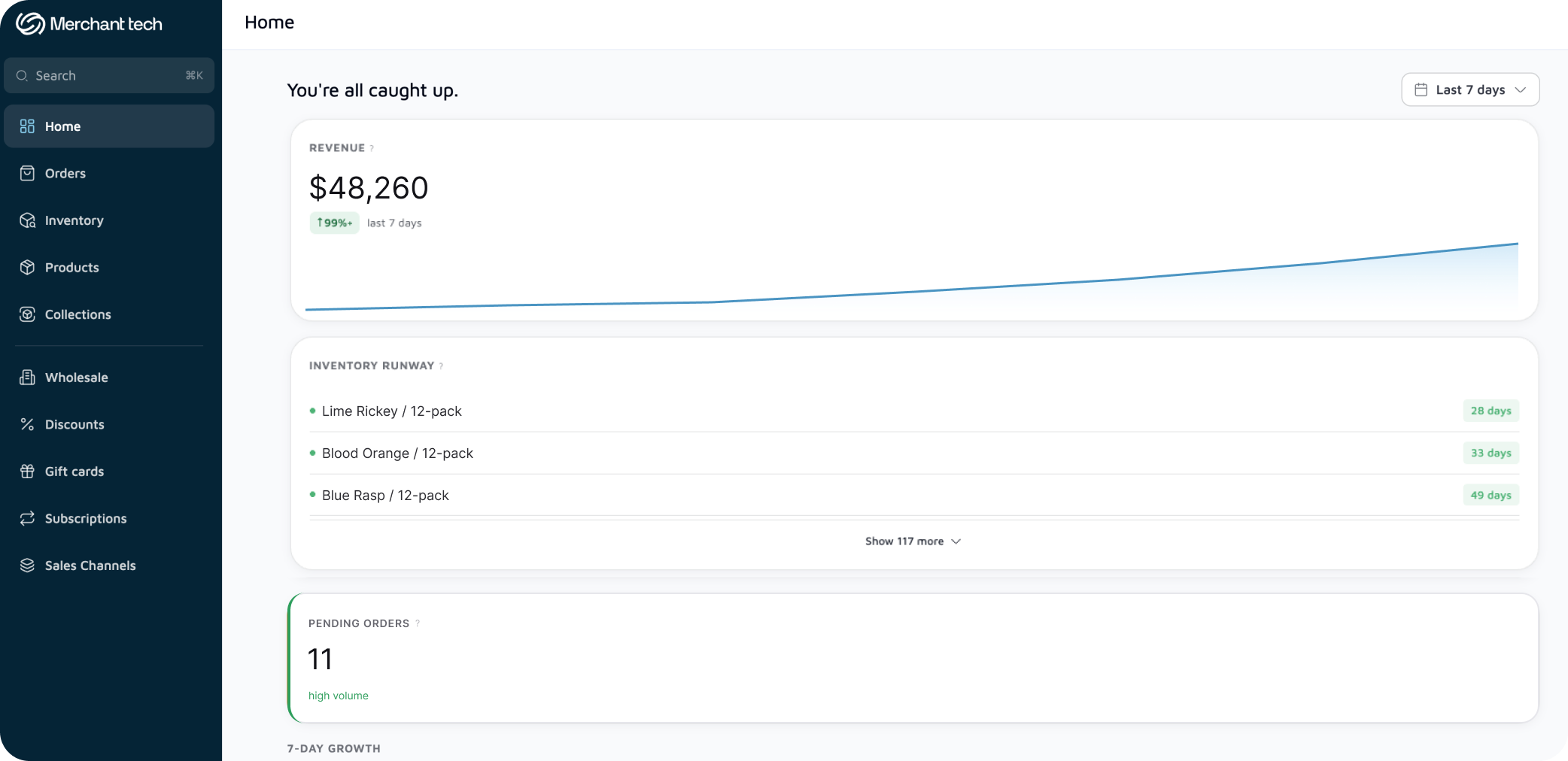The height and width of the screenshot is (761, 1568).
Task: Open Sales Channels page
Action: click(109, 565)
